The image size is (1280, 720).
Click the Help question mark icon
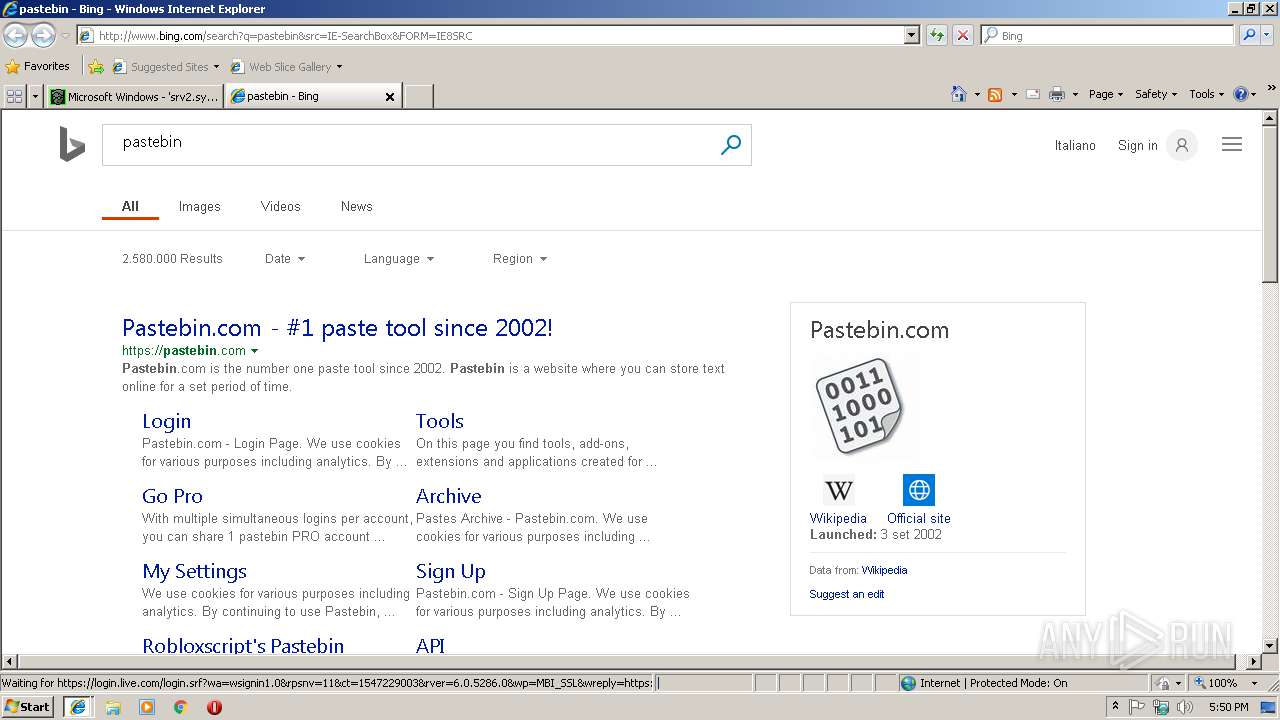(1241, 94)
